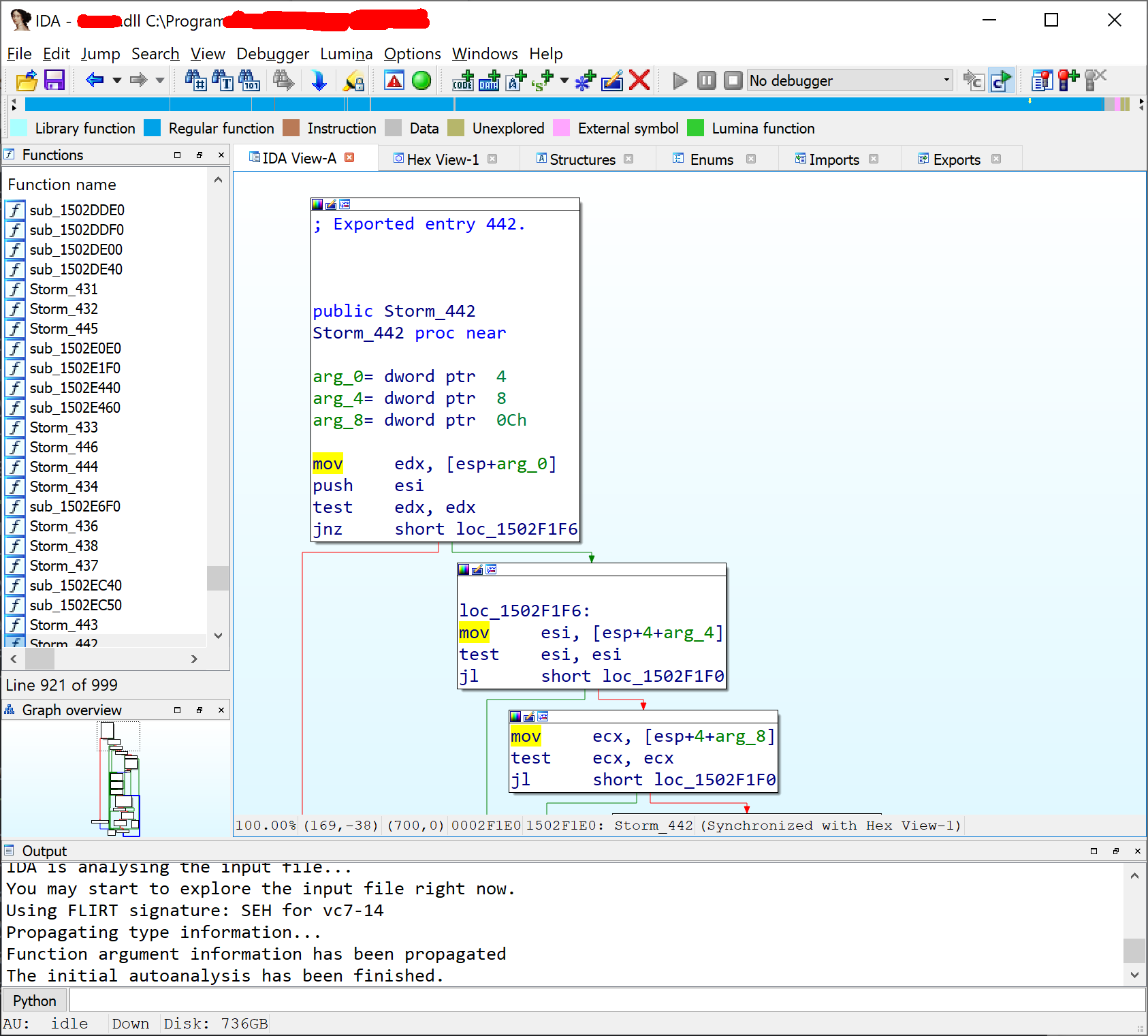Select sub_1502EC40 in the Functions list
Screen dimensions: 1148x1036
tap(76, 585)
